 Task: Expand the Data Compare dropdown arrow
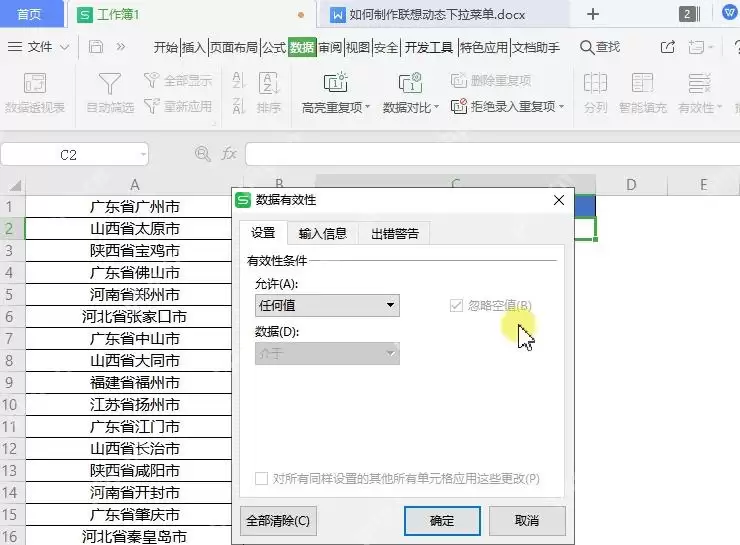(x=436, y=107)
